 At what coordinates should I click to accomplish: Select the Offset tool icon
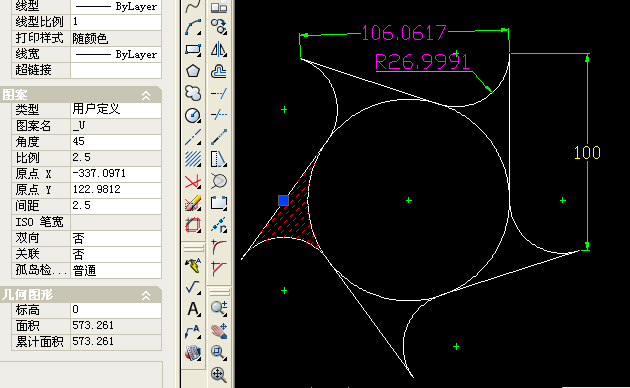tap(219, 72)
